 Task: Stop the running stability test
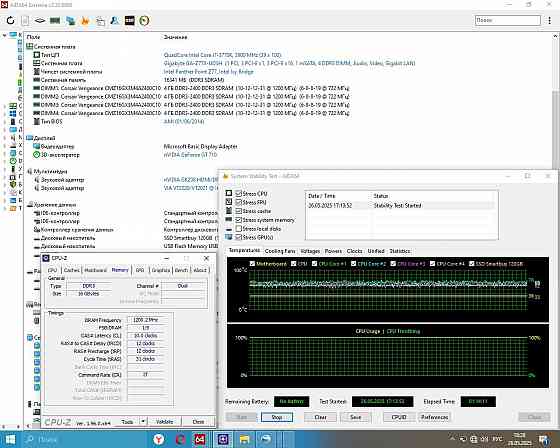tap(277, 417)
